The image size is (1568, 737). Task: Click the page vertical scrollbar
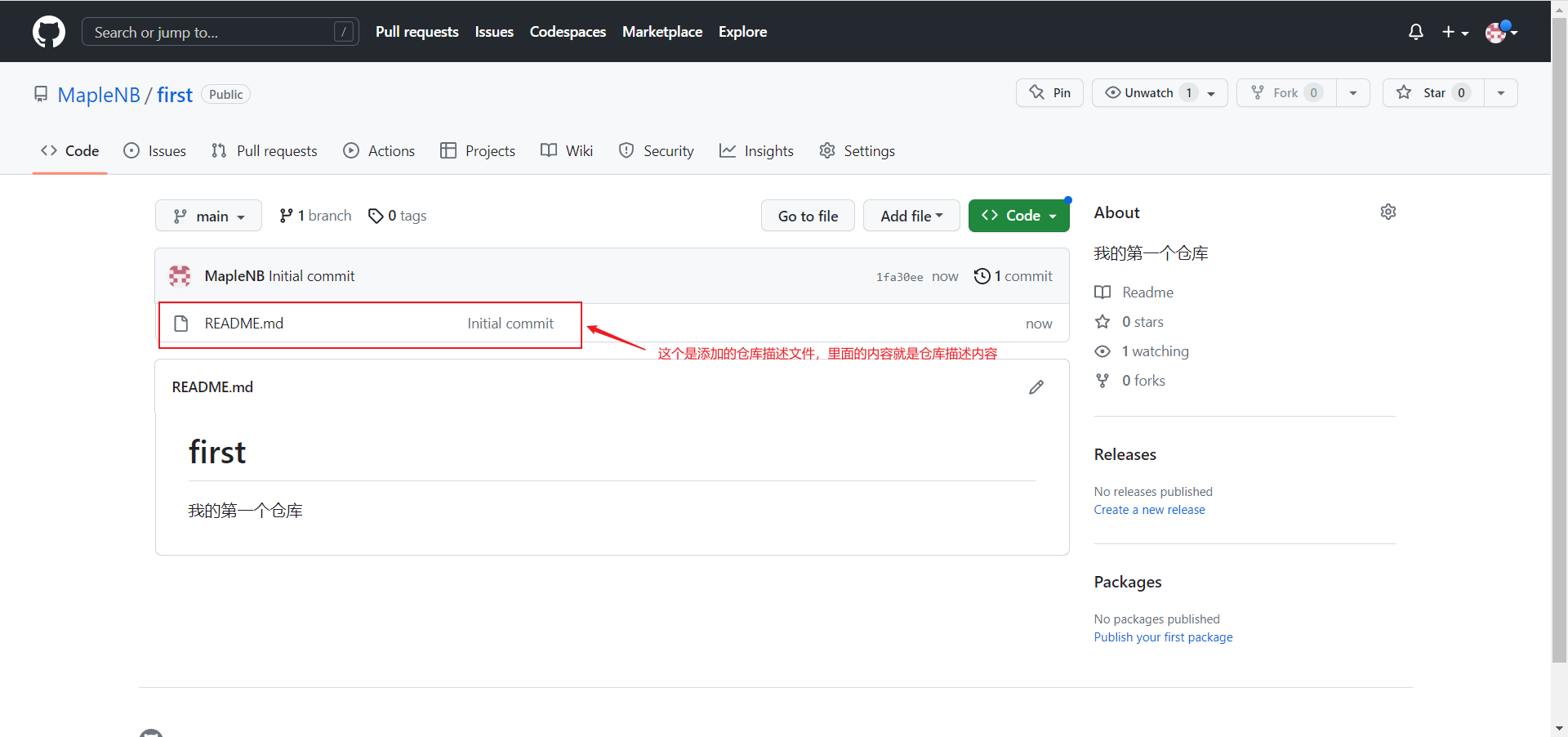tap(1559, 339)
